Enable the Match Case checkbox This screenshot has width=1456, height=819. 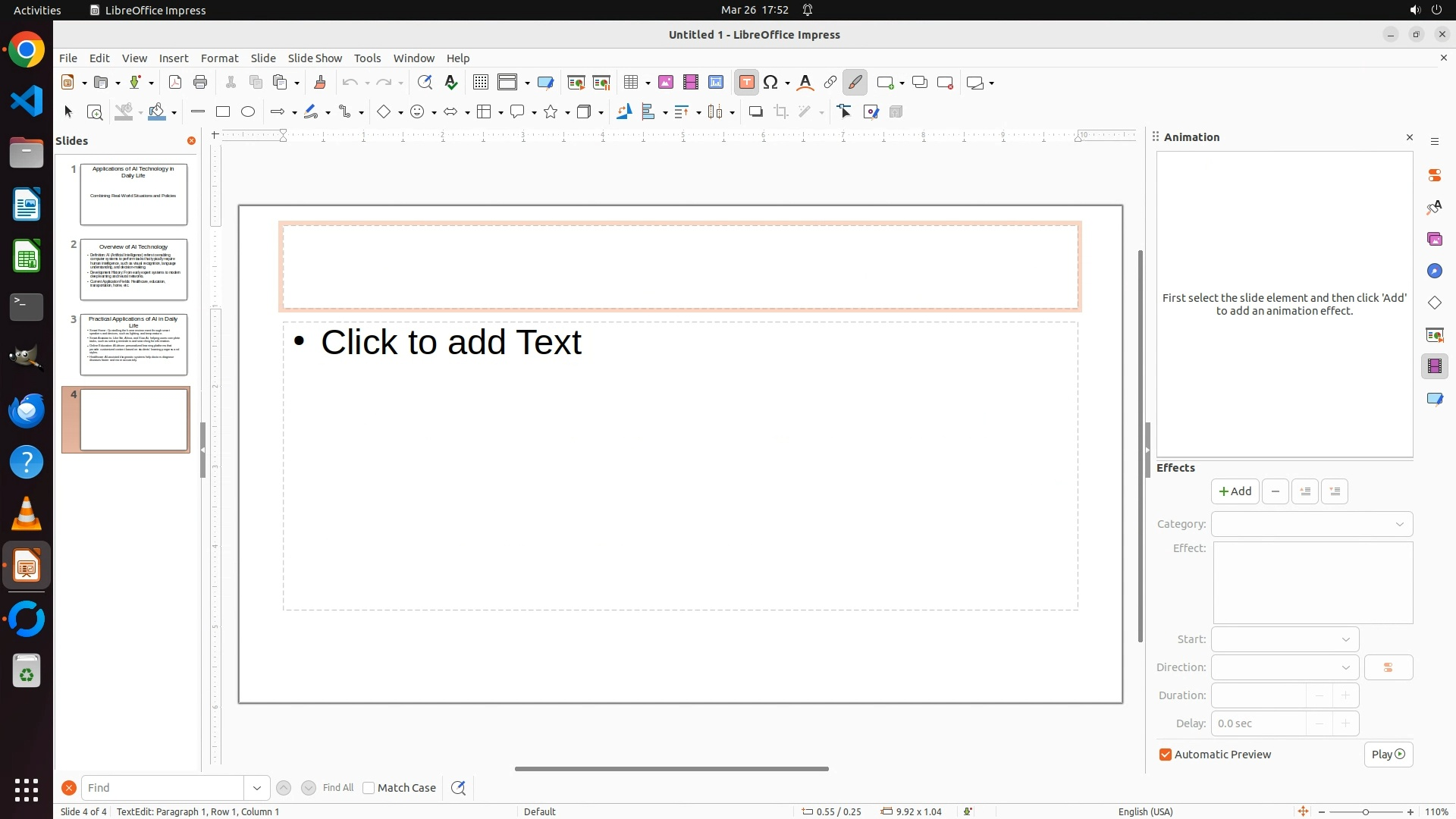[369, 788]
